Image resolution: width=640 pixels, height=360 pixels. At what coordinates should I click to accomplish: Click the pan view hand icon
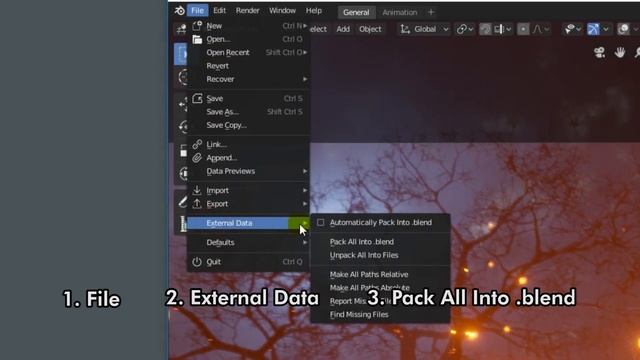[620, 52]
